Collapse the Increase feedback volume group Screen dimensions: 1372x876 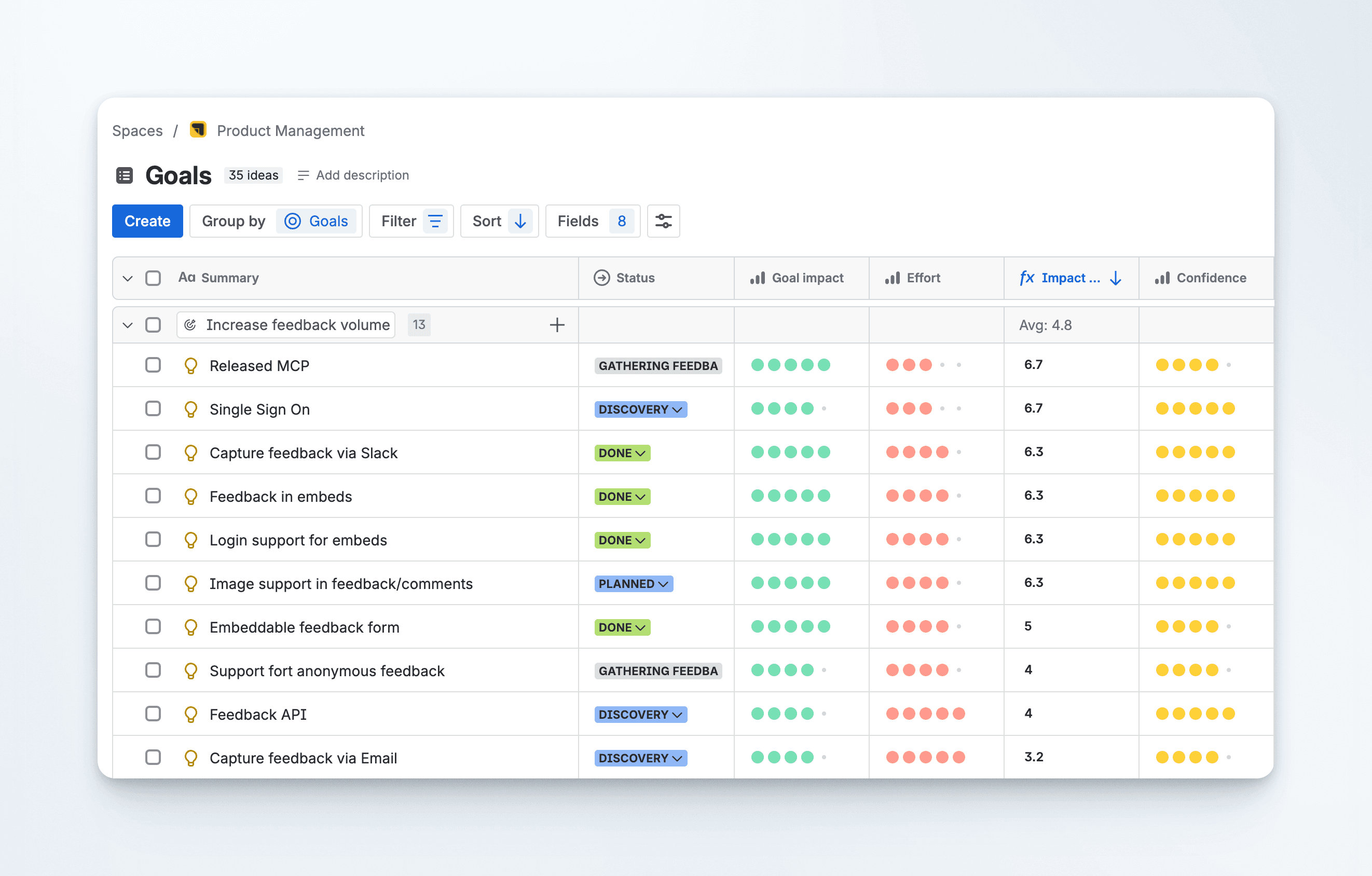128,325
